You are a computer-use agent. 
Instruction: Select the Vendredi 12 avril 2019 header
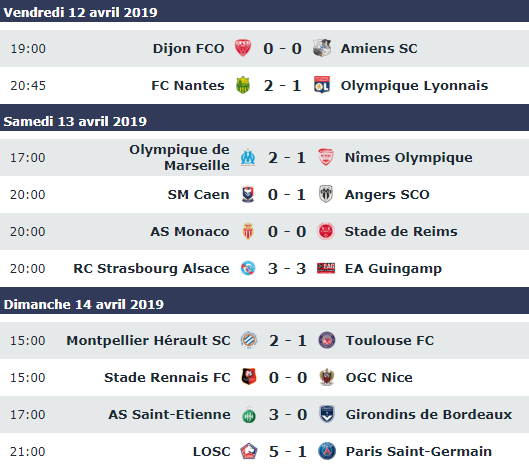click(x=264, y=11)
